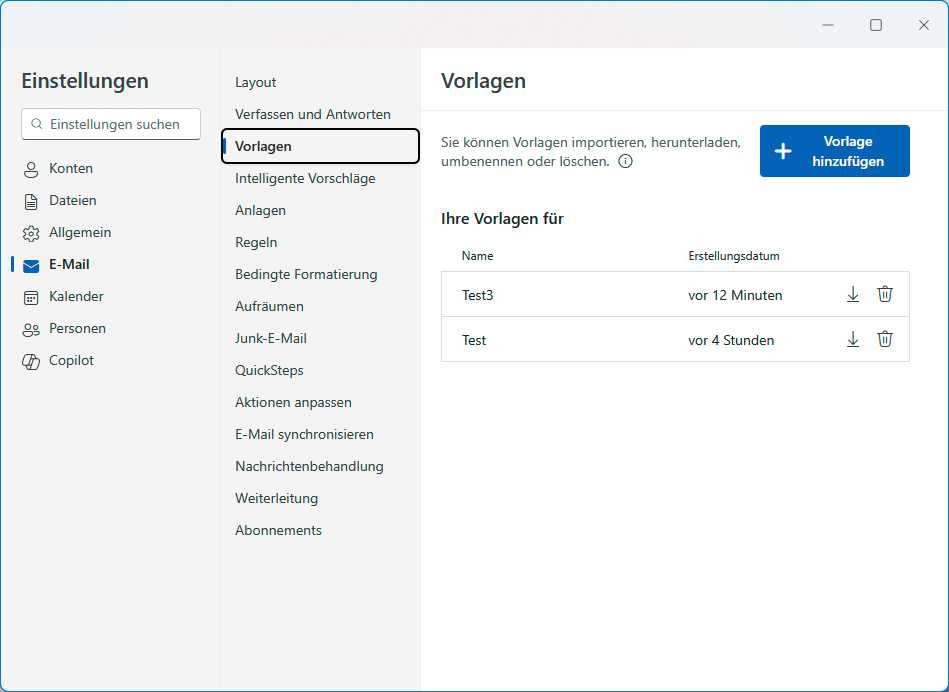Click the Konten person icon
This screenshot has height=692, width=949.
[x=31, y=170]
